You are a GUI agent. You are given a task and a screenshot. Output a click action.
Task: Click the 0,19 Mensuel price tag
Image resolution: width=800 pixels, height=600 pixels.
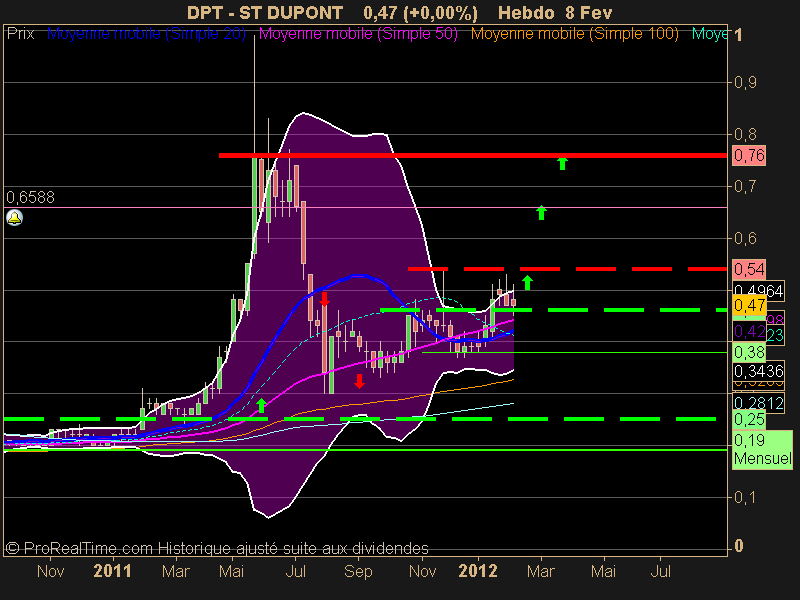[x=762, y=449]
